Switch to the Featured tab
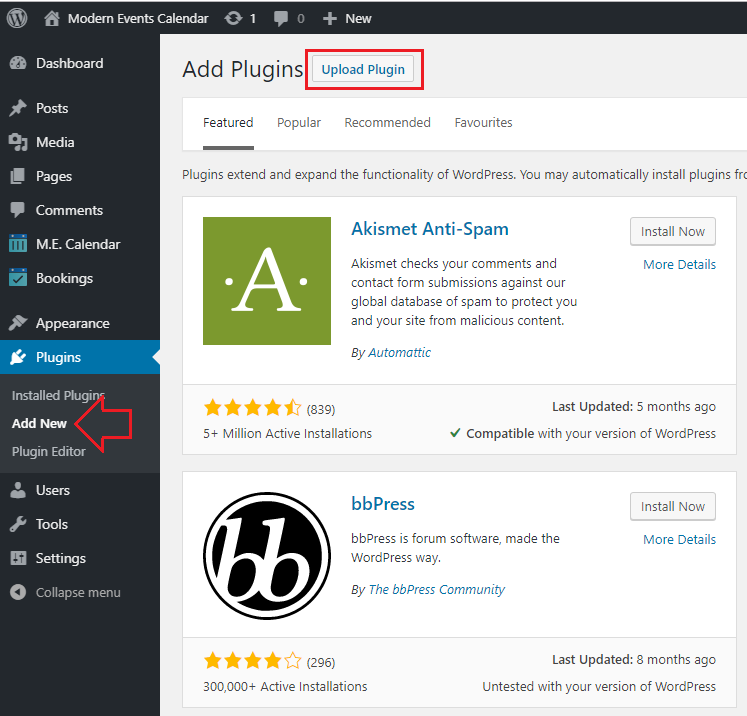Screen dimensions: 747x716 point(228,122)
